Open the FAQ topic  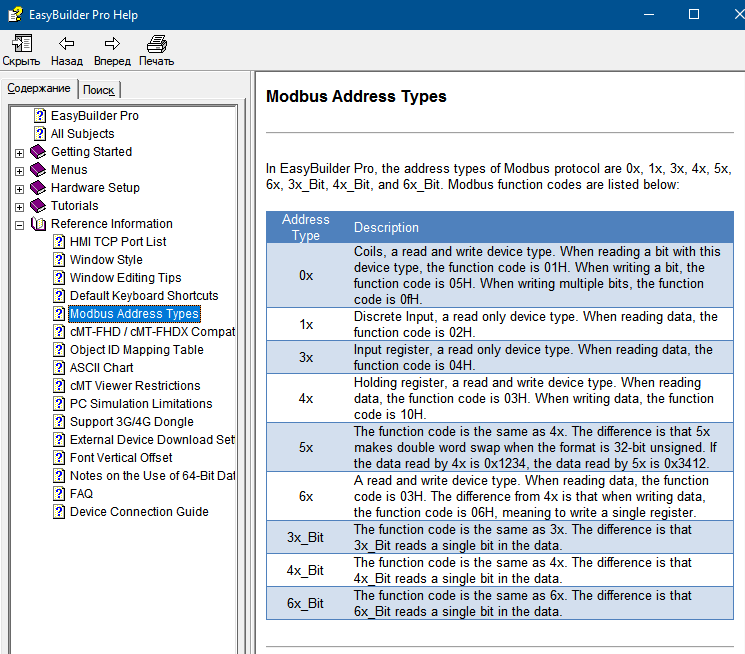81,494
